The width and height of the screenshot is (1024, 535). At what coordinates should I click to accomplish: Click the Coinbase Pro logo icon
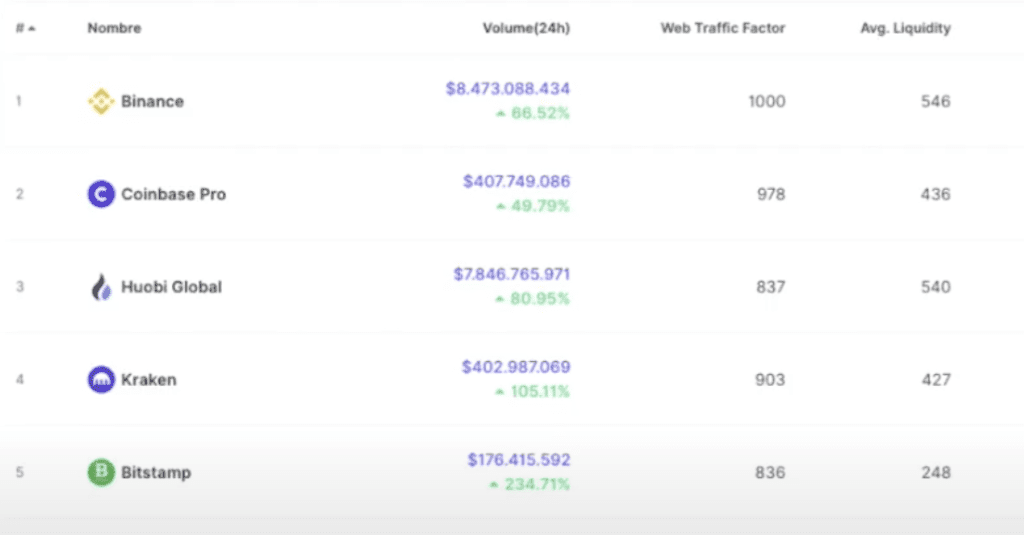[x=101, y=194]
